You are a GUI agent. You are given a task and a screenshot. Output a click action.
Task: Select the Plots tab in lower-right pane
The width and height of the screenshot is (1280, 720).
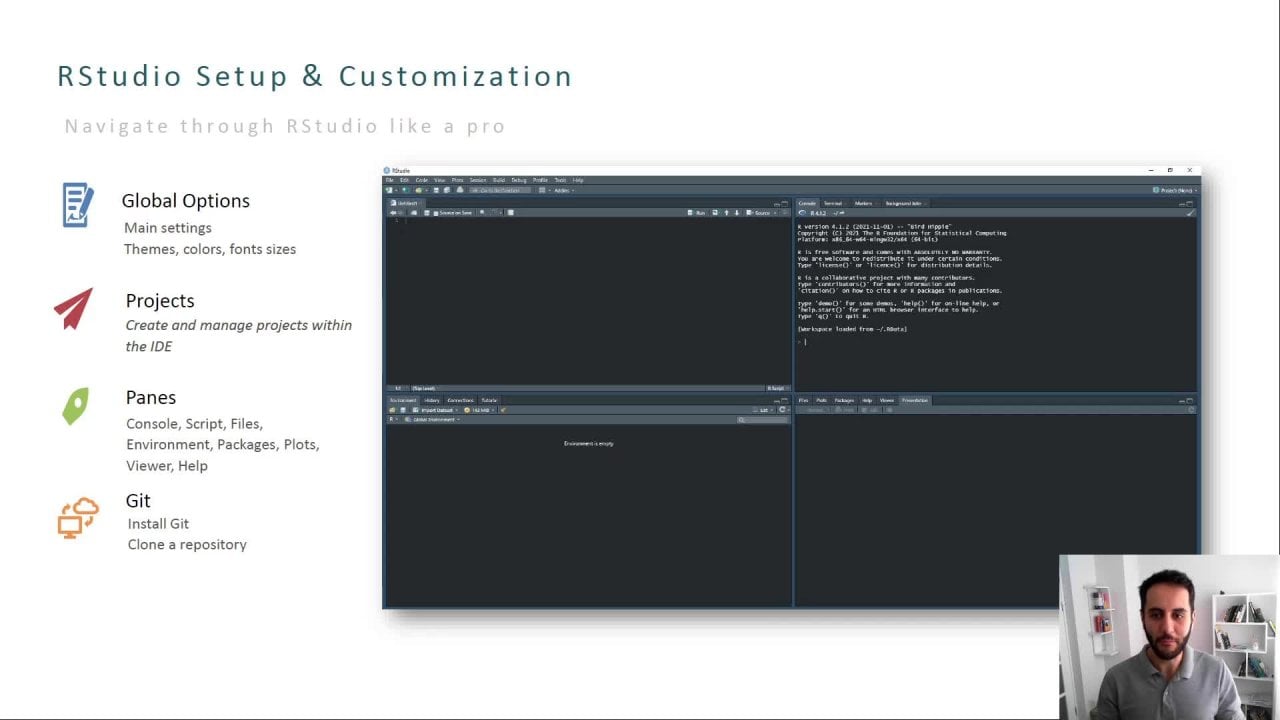(x=821, y=400)
